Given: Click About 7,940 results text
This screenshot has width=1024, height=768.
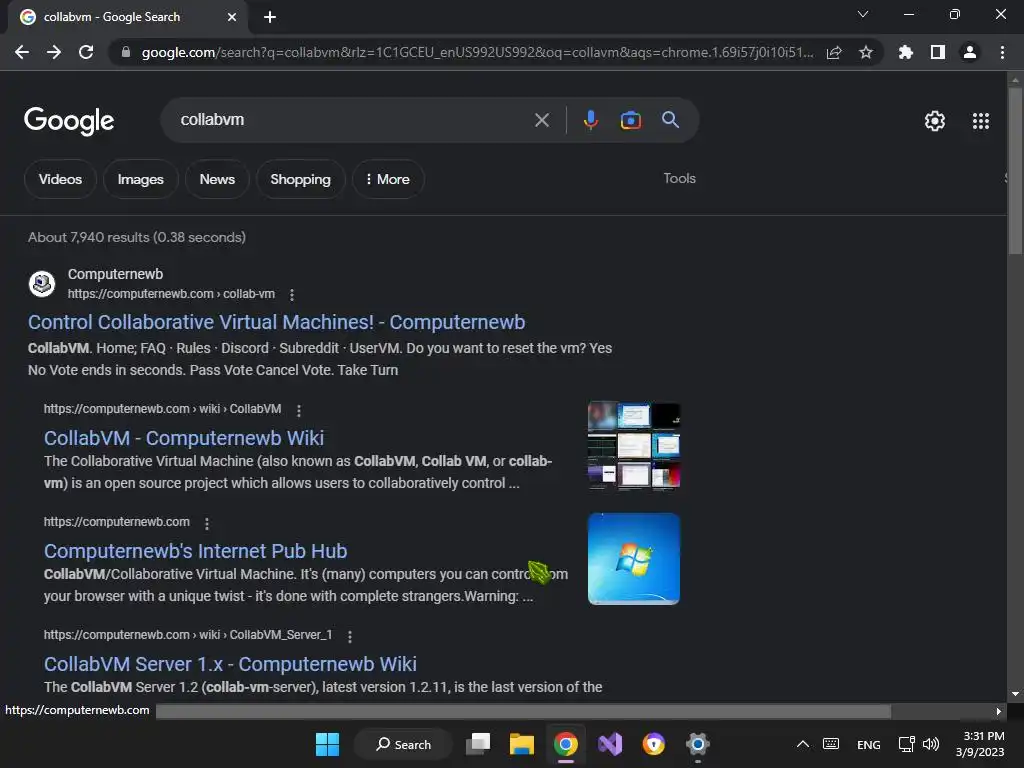Looking at the screenshot, I should [136, 237].
